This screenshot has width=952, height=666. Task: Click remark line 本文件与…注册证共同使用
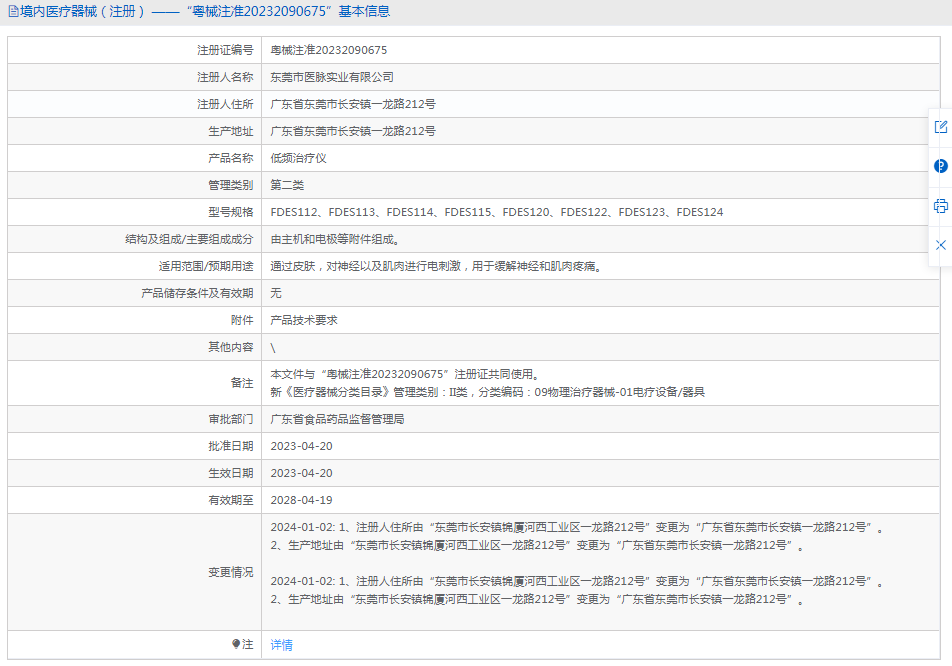405,374
